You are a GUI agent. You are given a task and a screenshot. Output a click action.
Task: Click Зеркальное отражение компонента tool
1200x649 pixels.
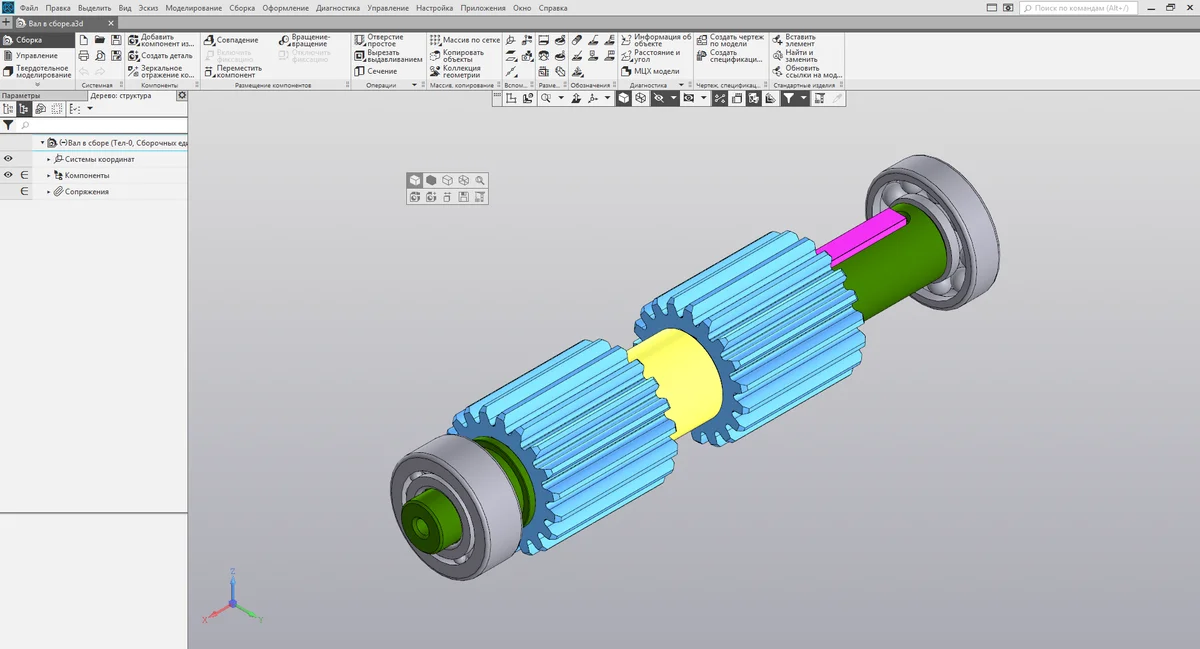160,71
